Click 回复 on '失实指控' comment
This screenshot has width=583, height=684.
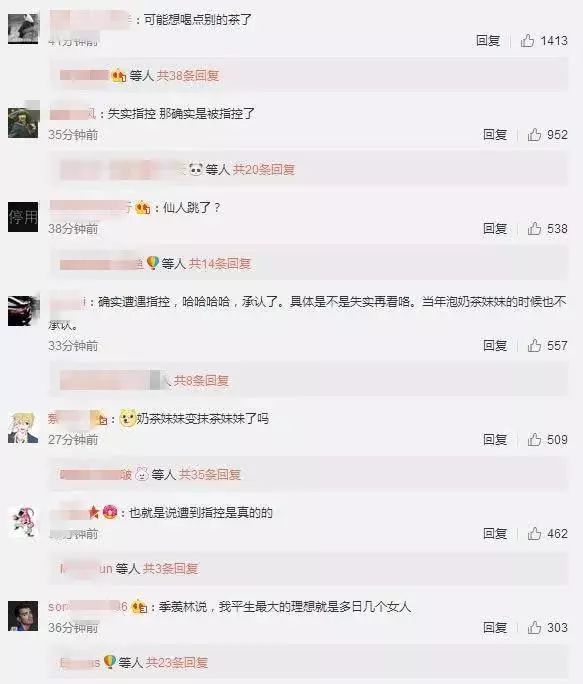pos(495,134)
